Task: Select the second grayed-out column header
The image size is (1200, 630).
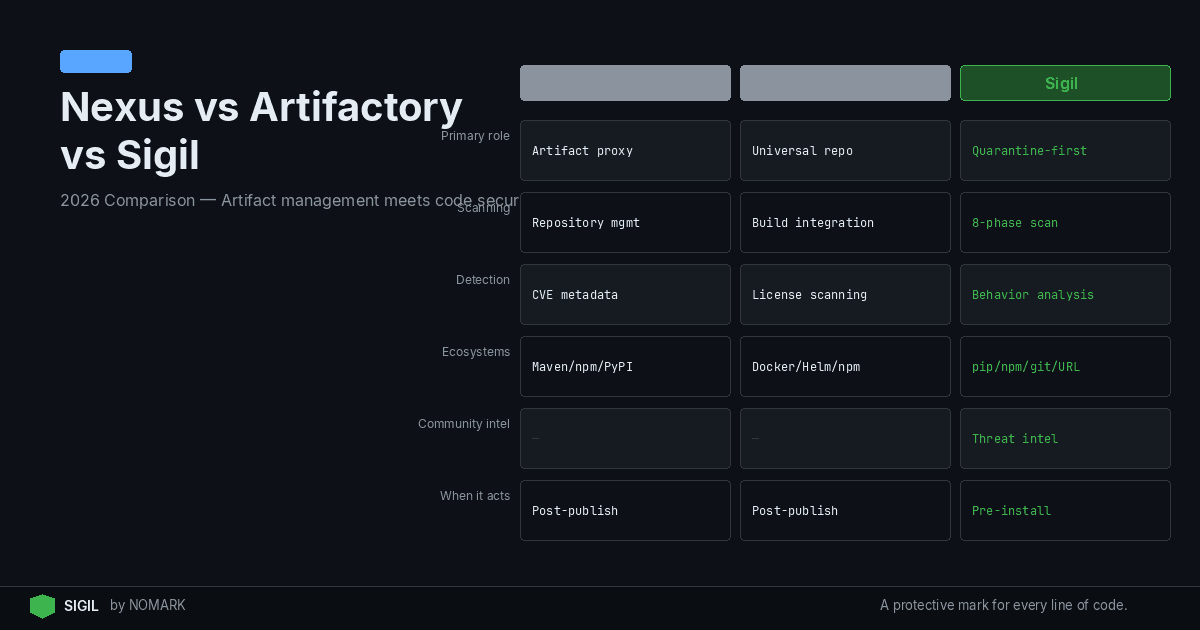Action: point(845,83)
